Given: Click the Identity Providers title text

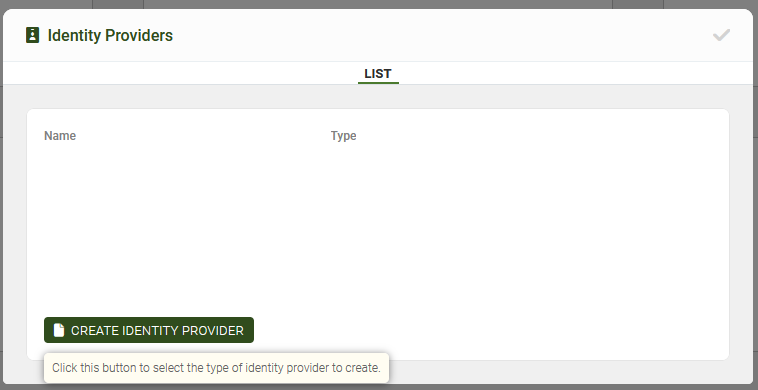Looking at the screenshot, I should pos(110,35).
